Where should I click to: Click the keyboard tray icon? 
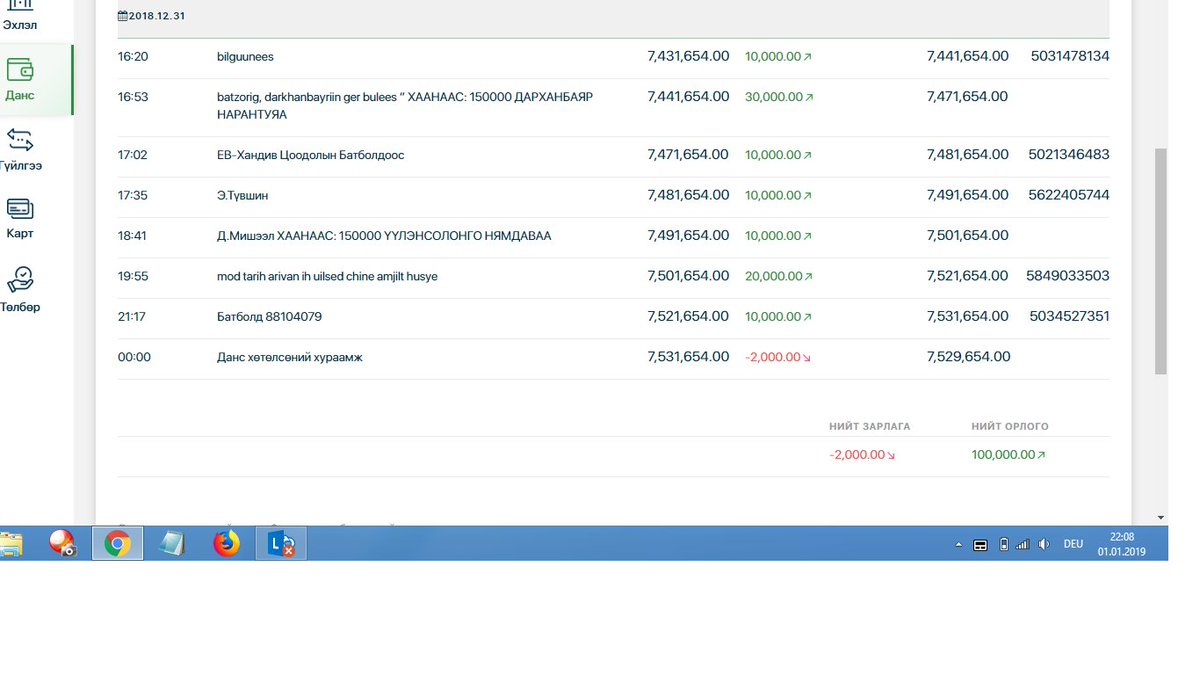tap(981, 545)
